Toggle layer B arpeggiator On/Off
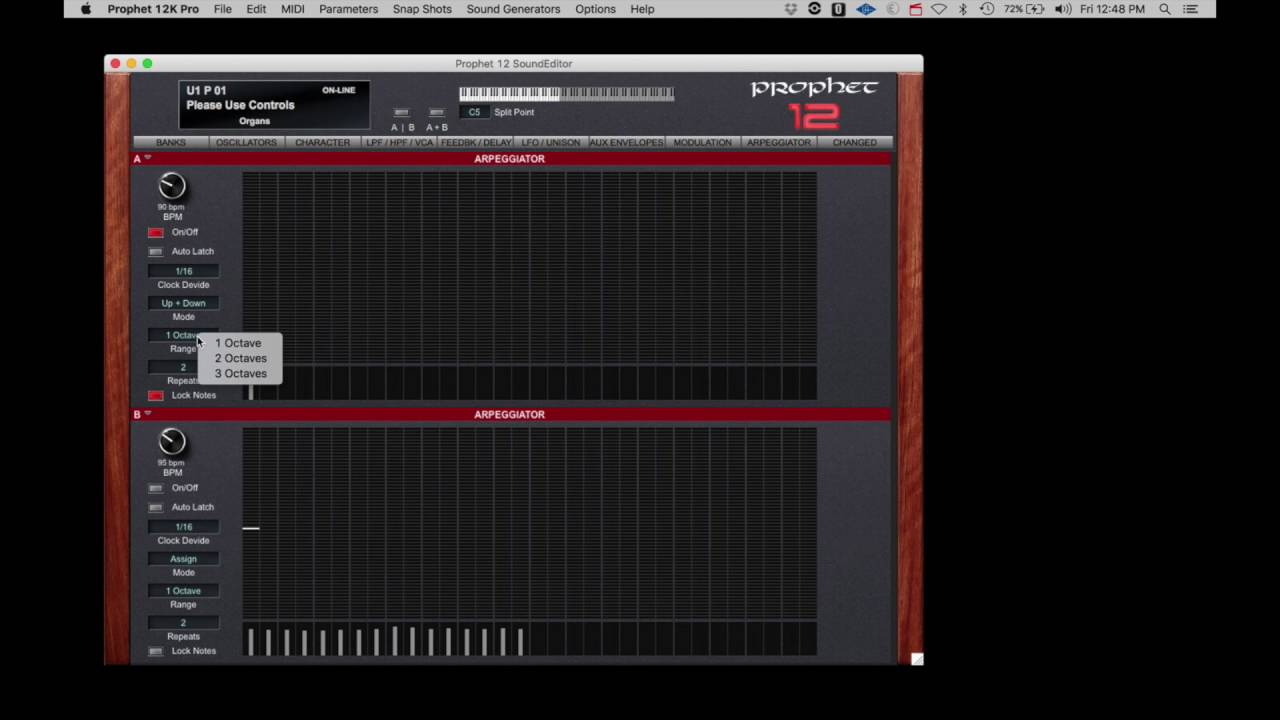The image size is (1280, 720). [x=155, y=488]
